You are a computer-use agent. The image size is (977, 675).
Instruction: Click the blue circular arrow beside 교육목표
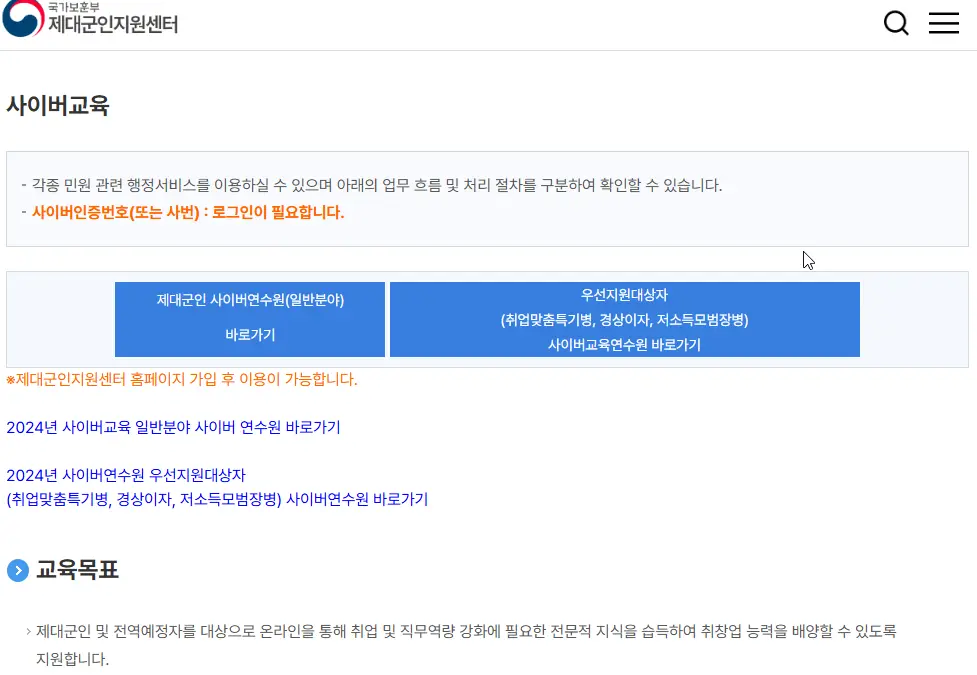17,570
